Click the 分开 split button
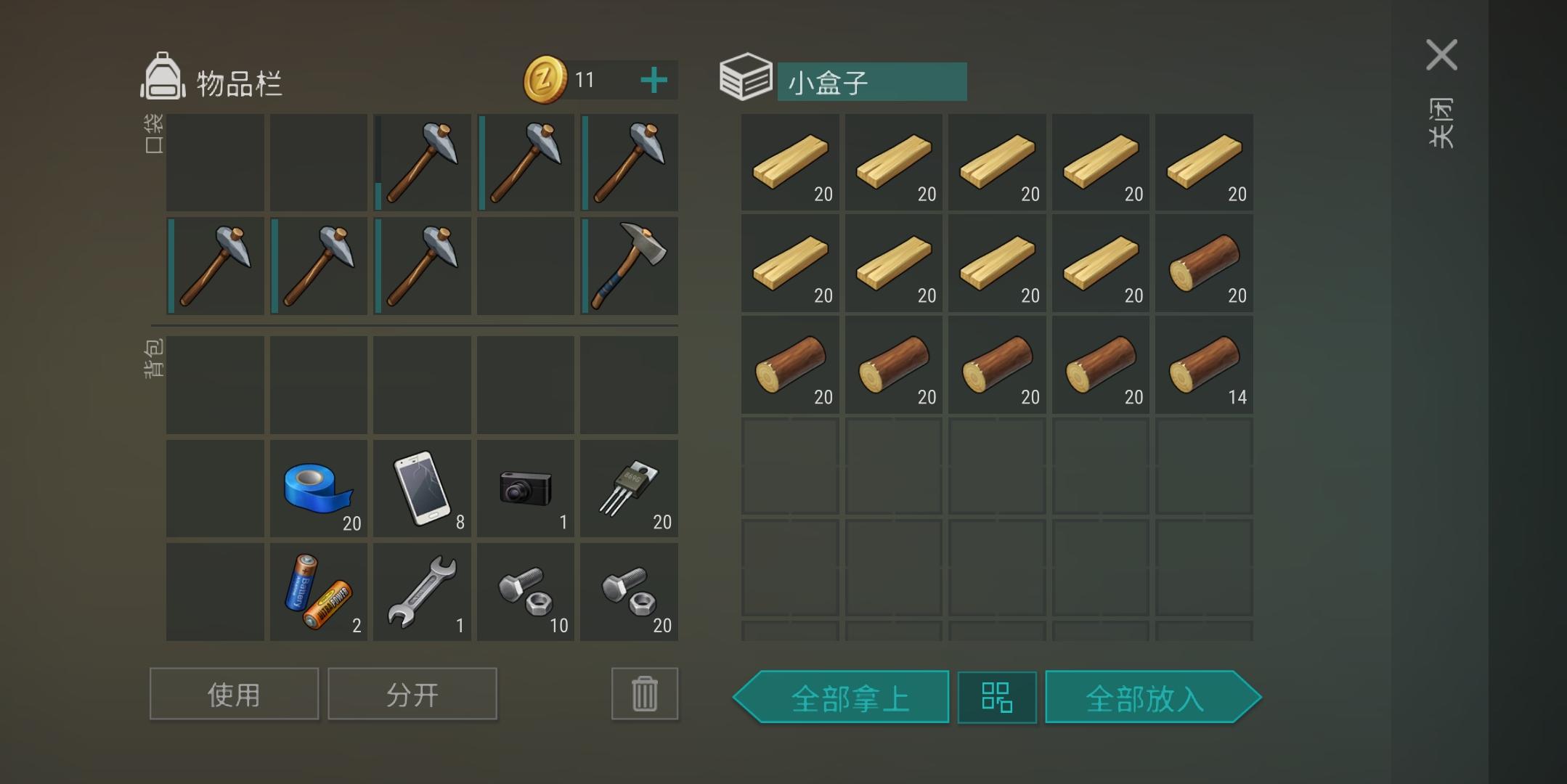This screenshot has width=1567, height=784. (x=412, y=694)
